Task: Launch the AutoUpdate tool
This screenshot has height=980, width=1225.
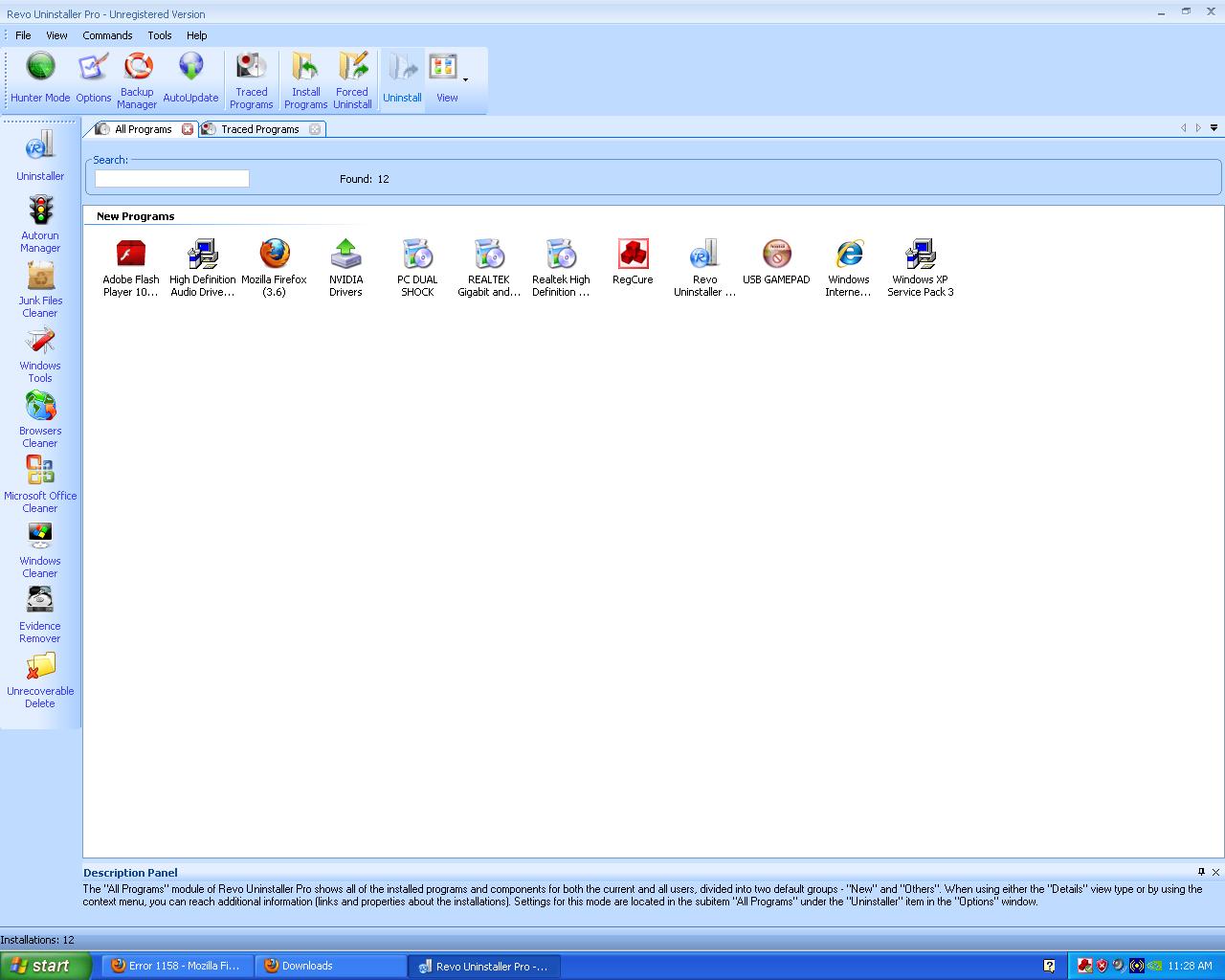Action: tap(190, 78)
